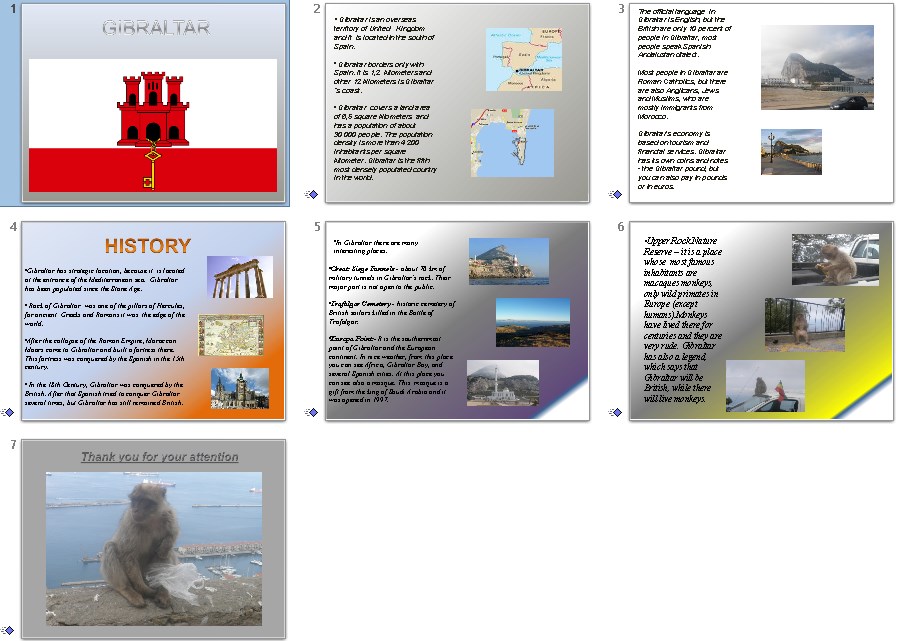Click the slide number 2 label

[317, 9]
